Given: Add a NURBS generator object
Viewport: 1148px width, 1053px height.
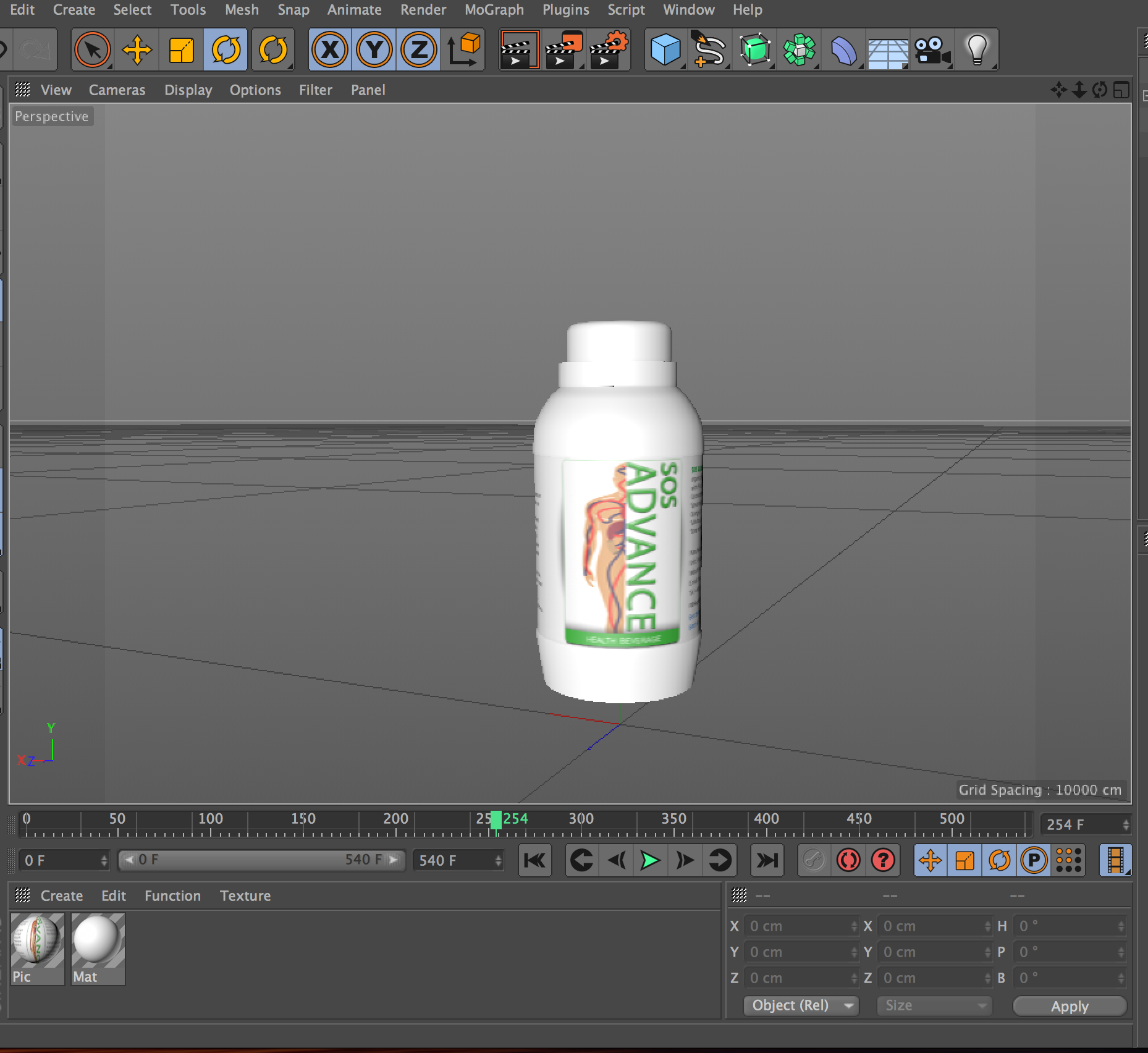Looking at the screenshot, I should pyautogui.click(x=754, y=49).
